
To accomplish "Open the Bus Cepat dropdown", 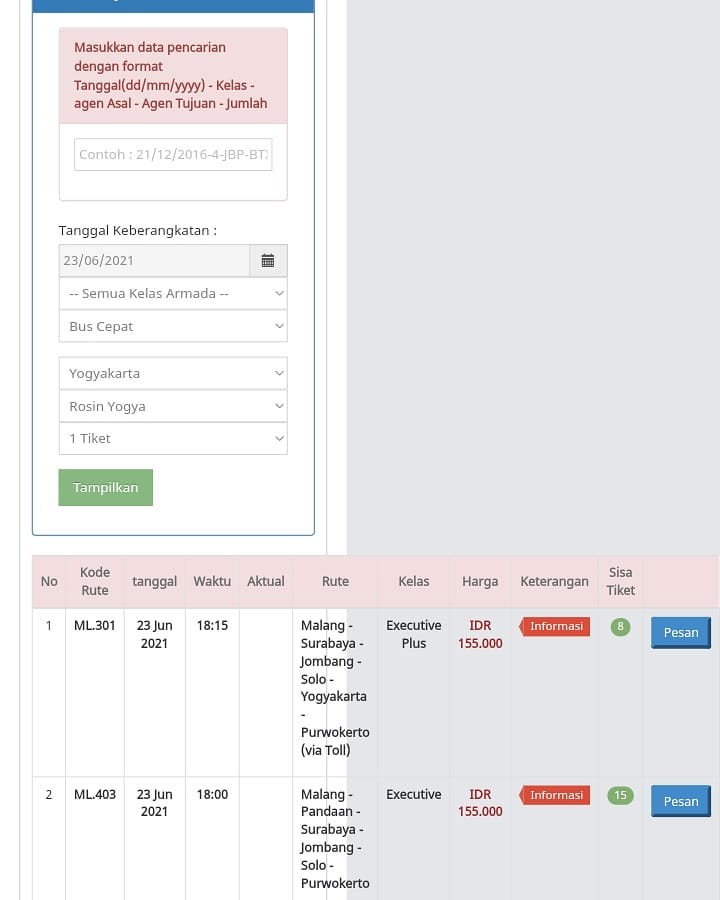I will (x=173, y=327).
